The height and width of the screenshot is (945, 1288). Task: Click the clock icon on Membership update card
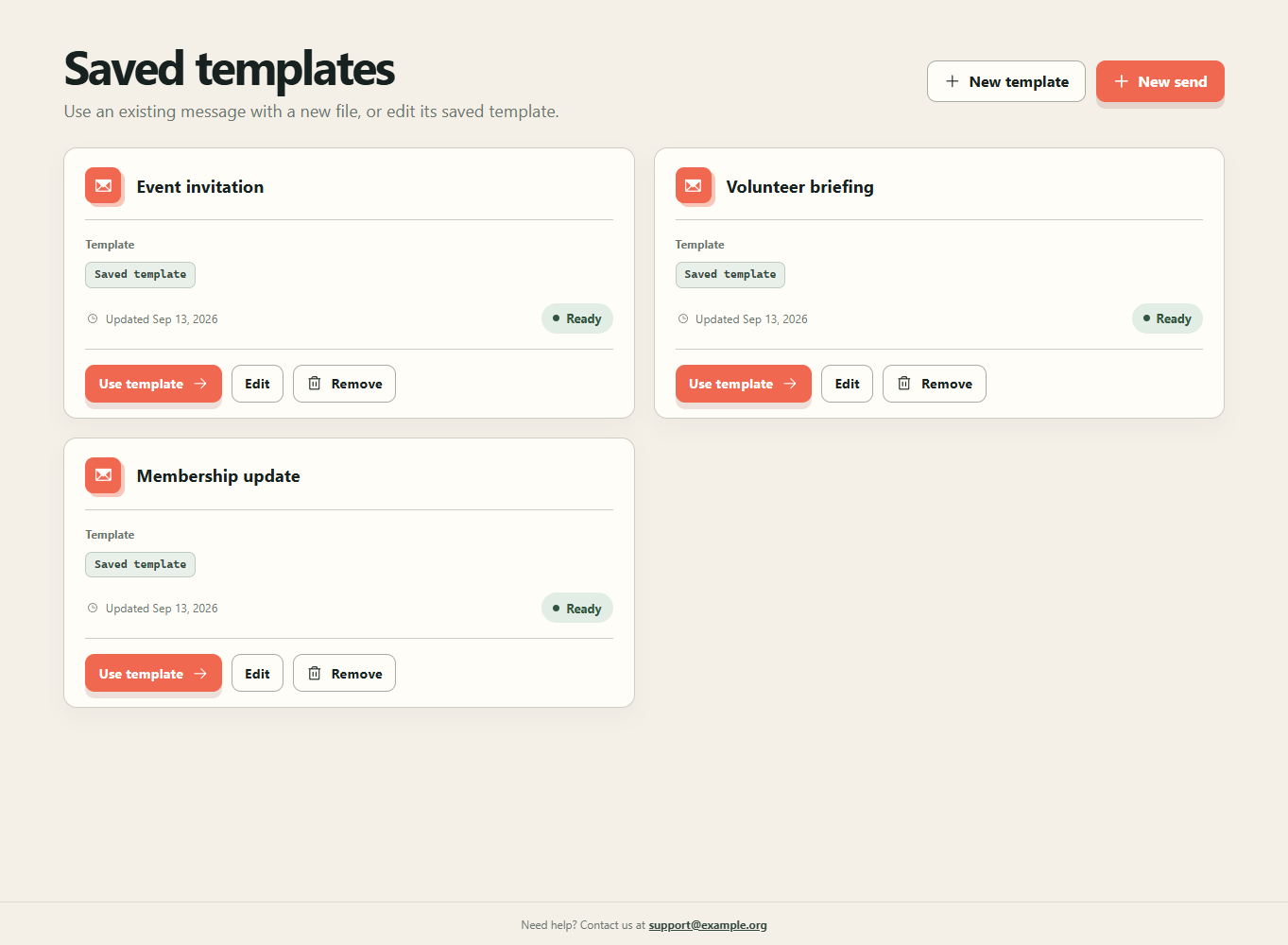[93, 609]
